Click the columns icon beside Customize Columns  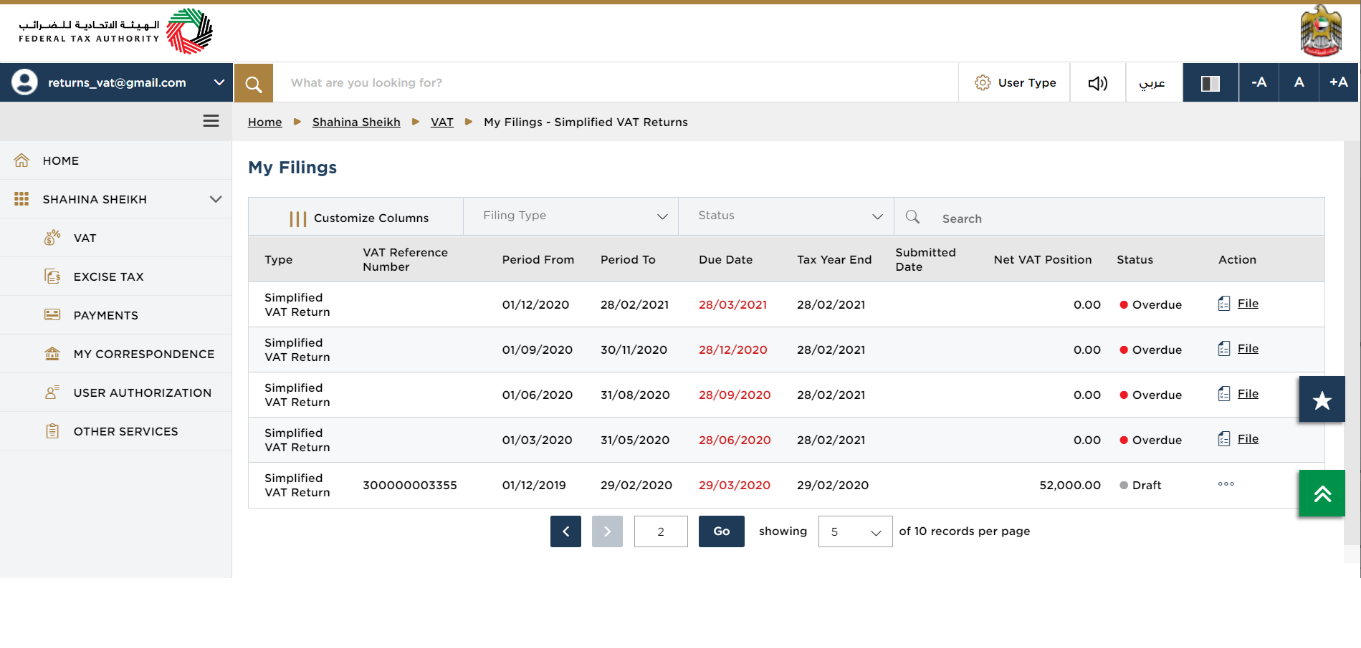(x=298, y=218)
